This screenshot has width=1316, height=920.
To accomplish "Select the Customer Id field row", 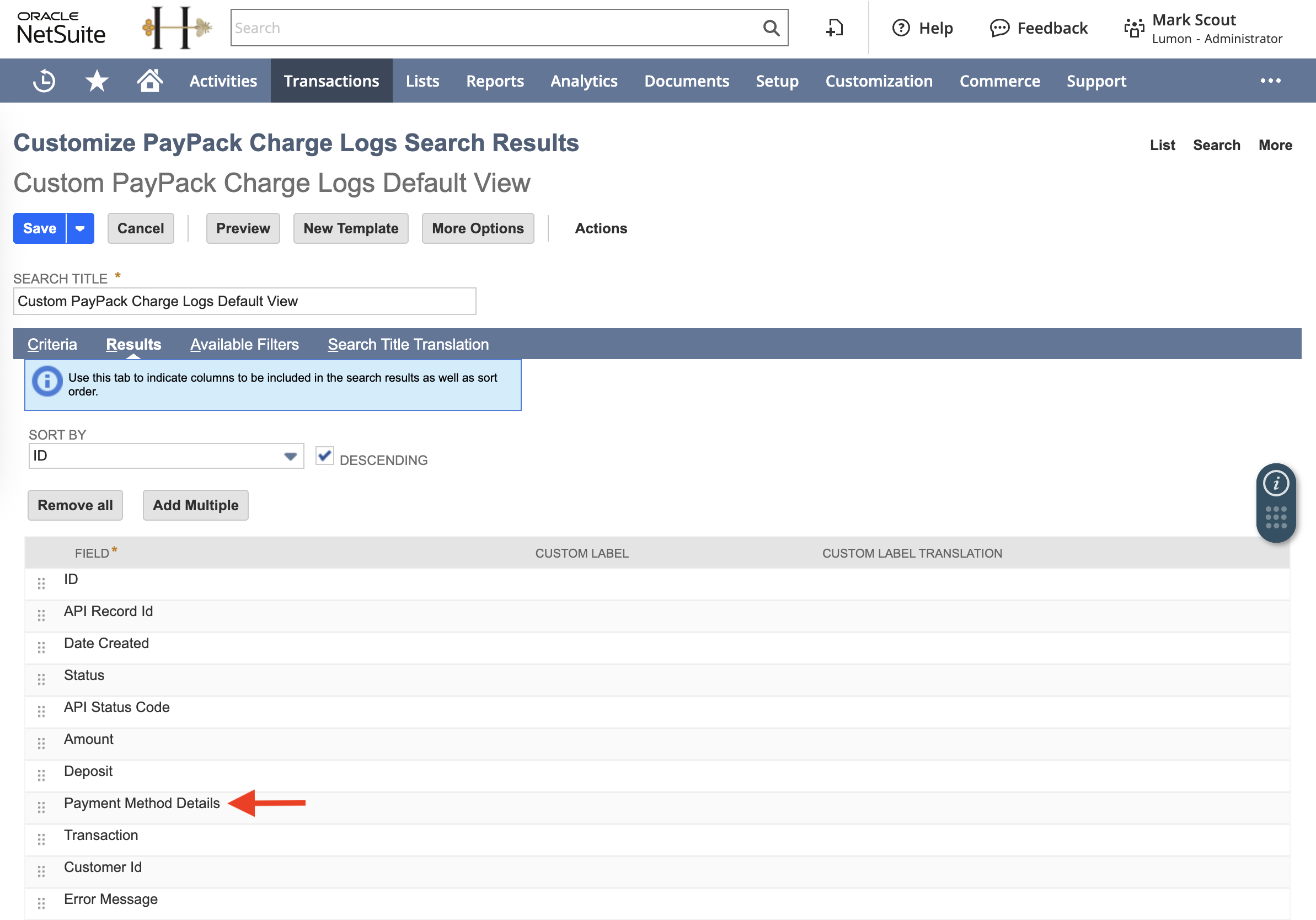I will pyautogui.click(x=657, y=872).
